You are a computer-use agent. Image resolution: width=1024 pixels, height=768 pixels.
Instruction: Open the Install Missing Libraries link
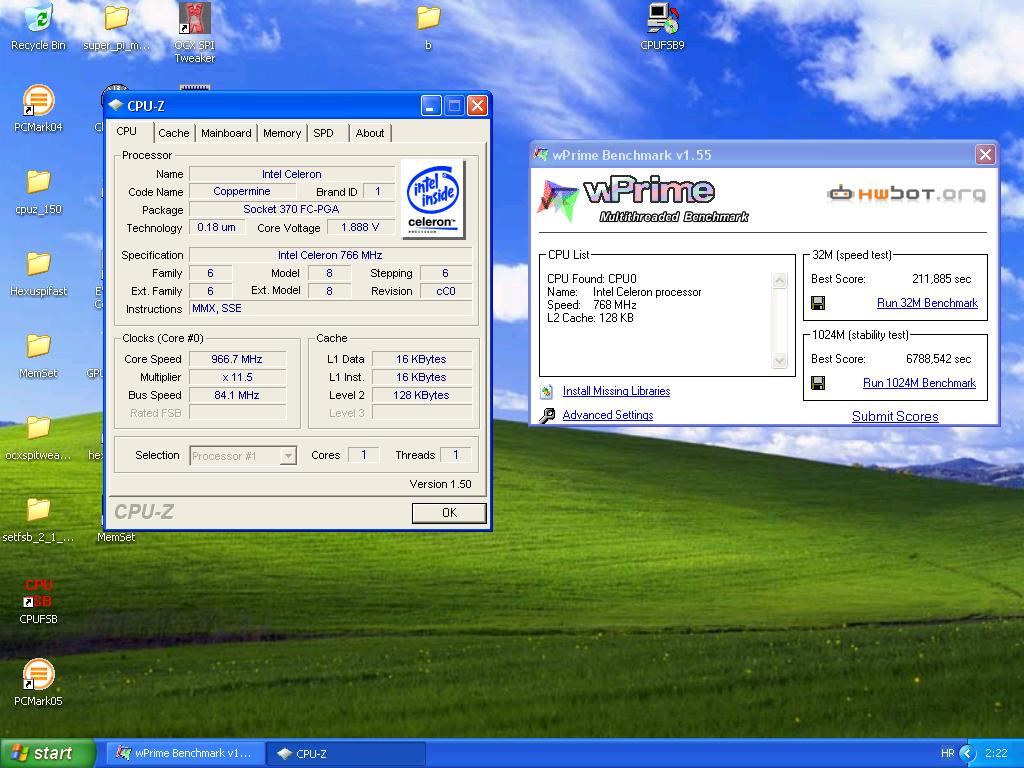tap(616, 391)
